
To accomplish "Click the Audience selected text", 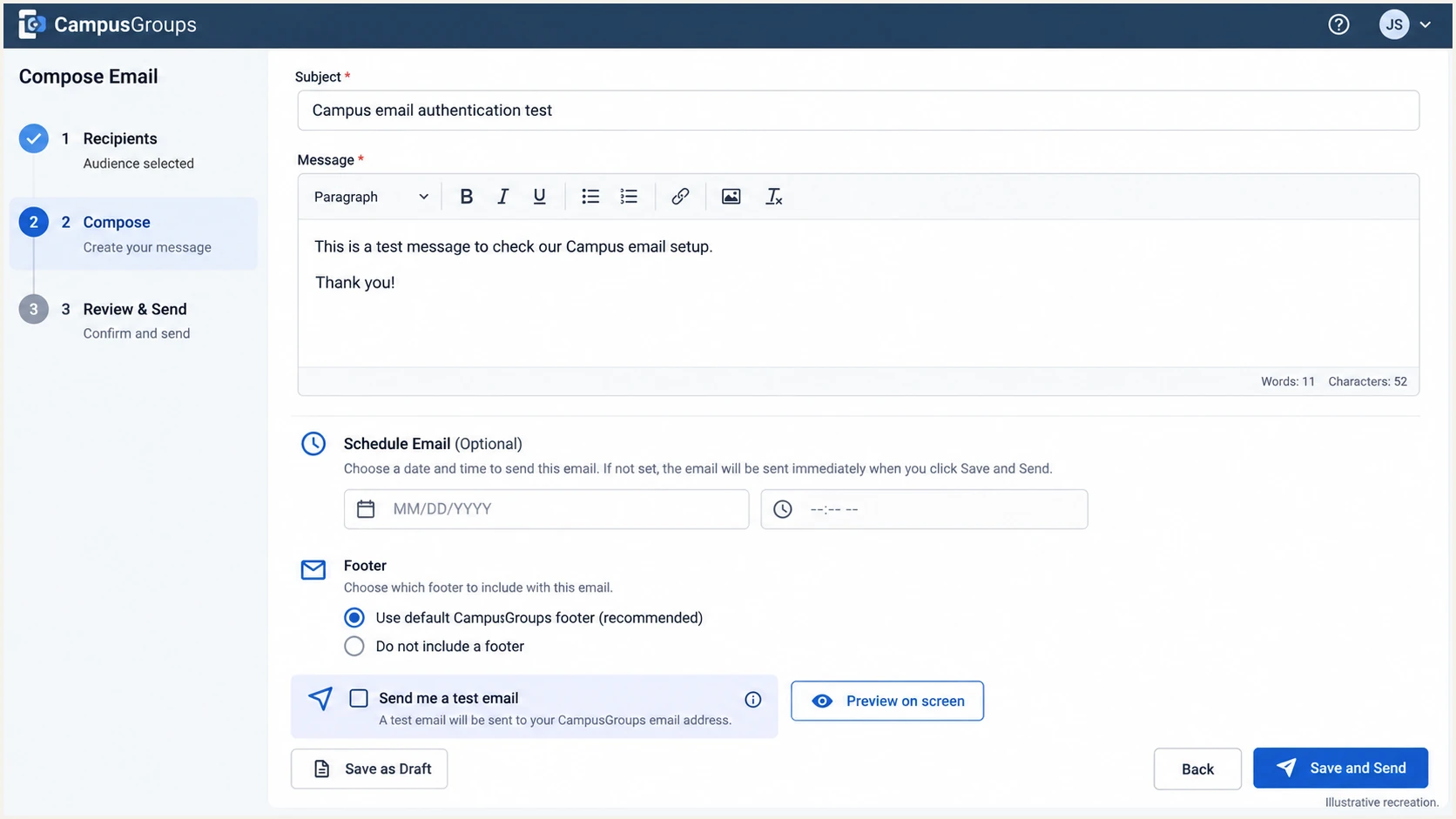I will tap(138, 164).
